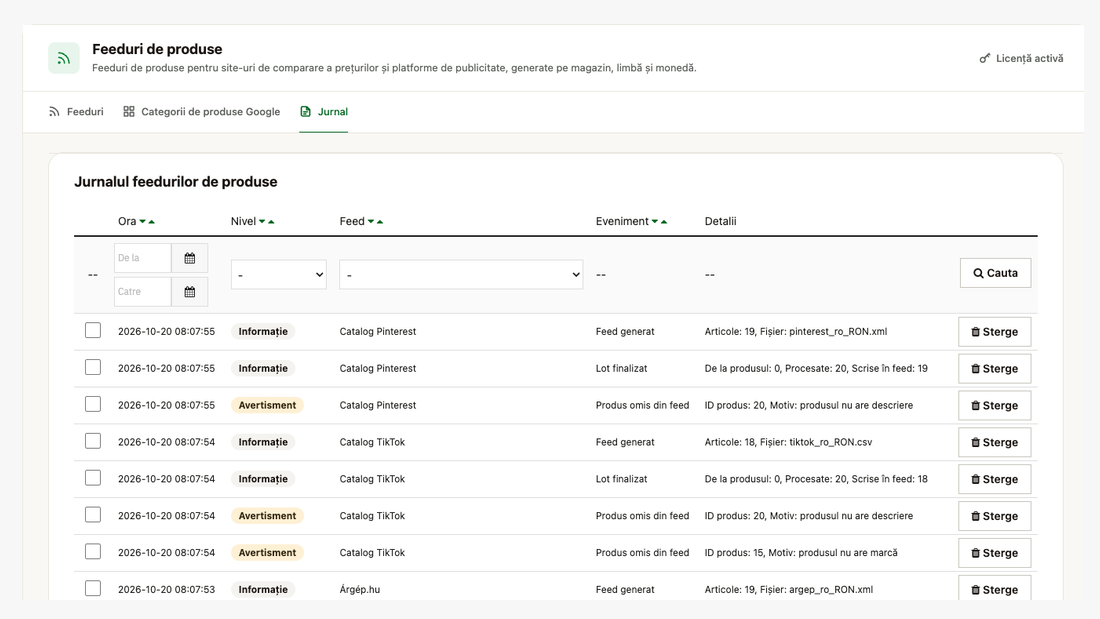The width and height of the screenshot is (1100, 619).
Task: Select the Jurnal tab
Action: point(323,112)
